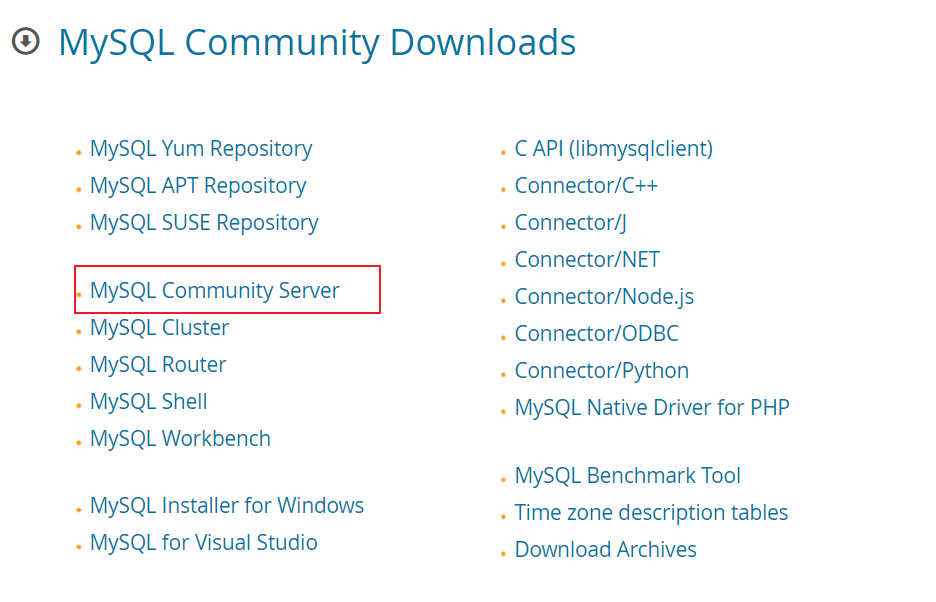
Task: Open MySQL Workbench downloads
Action: pos(180,438)
